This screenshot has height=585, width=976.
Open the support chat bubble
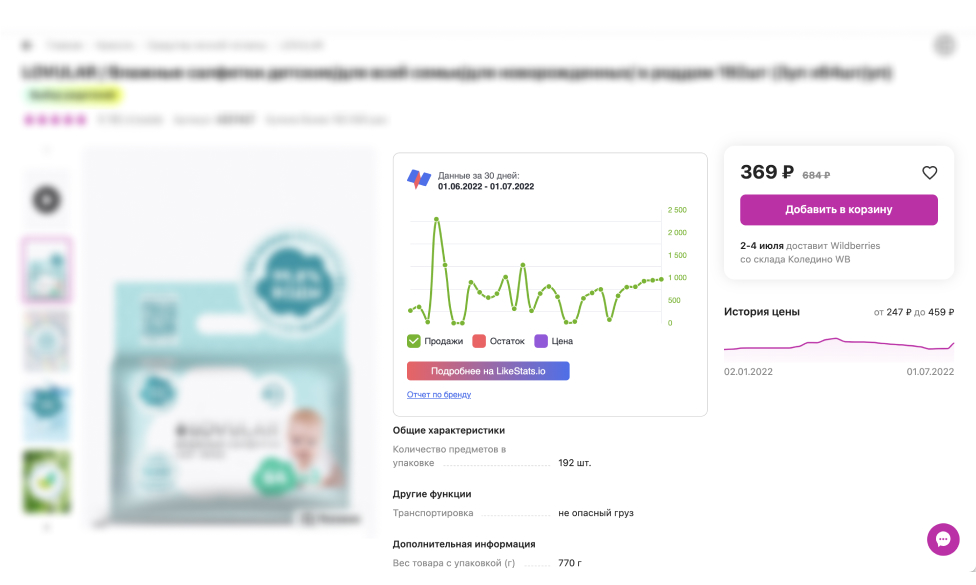tap(942, 539)
